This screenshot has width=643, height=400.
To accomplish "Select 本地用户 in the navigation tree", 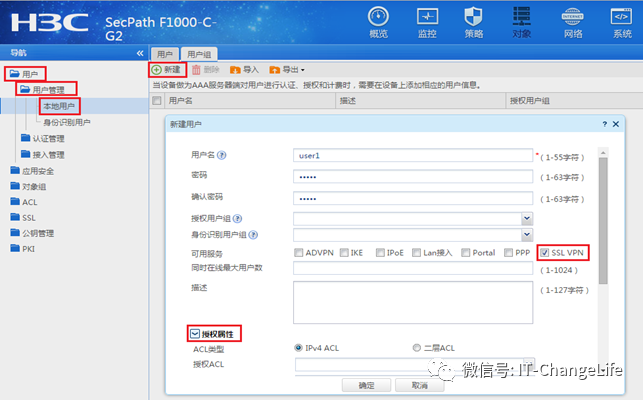I will [59, 106].
